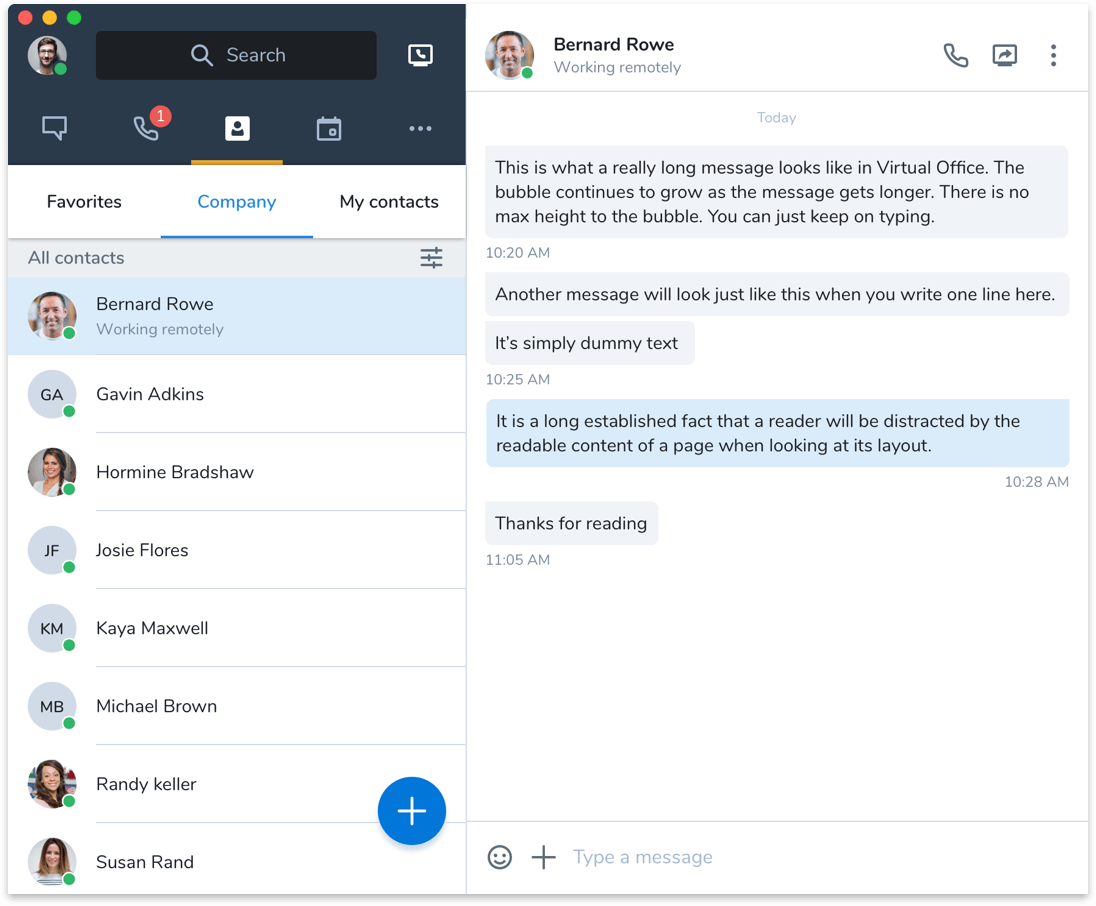Viewport: 1096px width, 906px height.
Task: Open calls tab with notification badge
Action: [147, 128]
